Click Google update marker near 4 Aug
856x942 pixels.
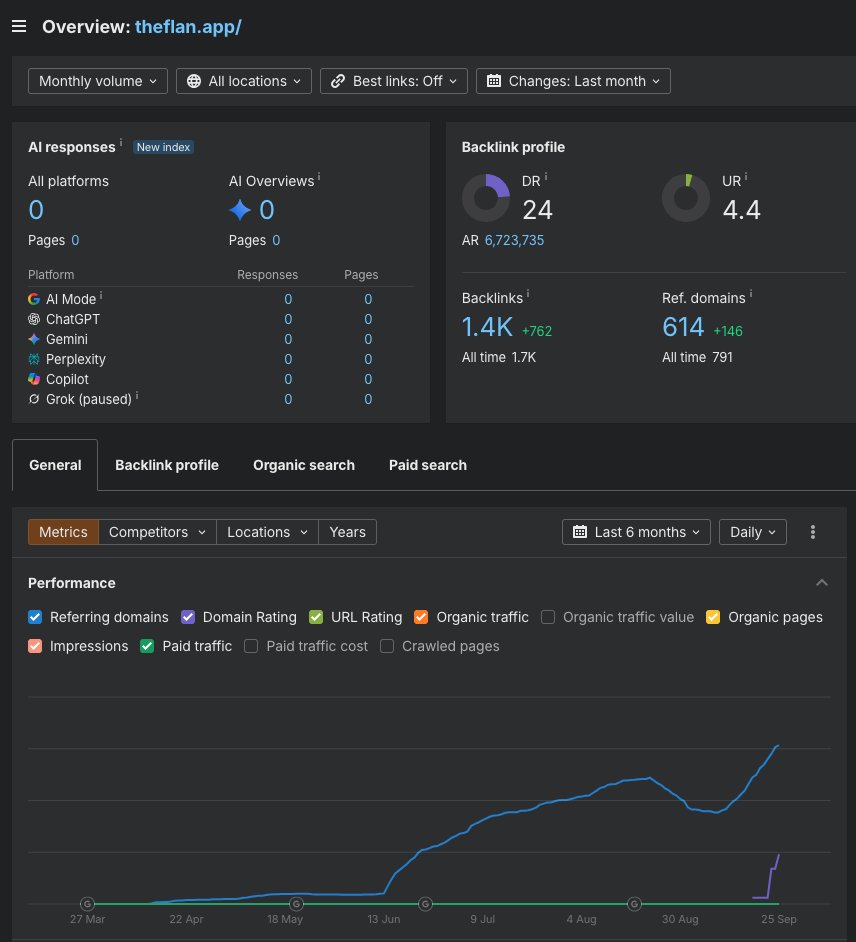(x=634, y=904)
